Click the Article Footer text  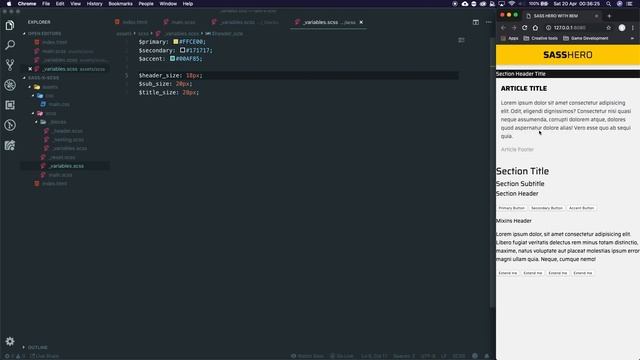517,149
